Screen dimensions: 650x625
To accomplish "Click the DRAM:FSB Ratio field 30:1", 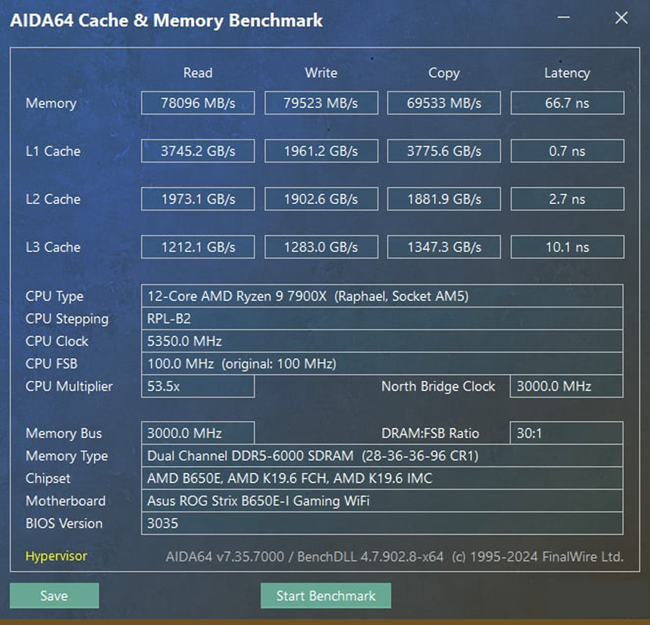I will click(x=567, y=433).
